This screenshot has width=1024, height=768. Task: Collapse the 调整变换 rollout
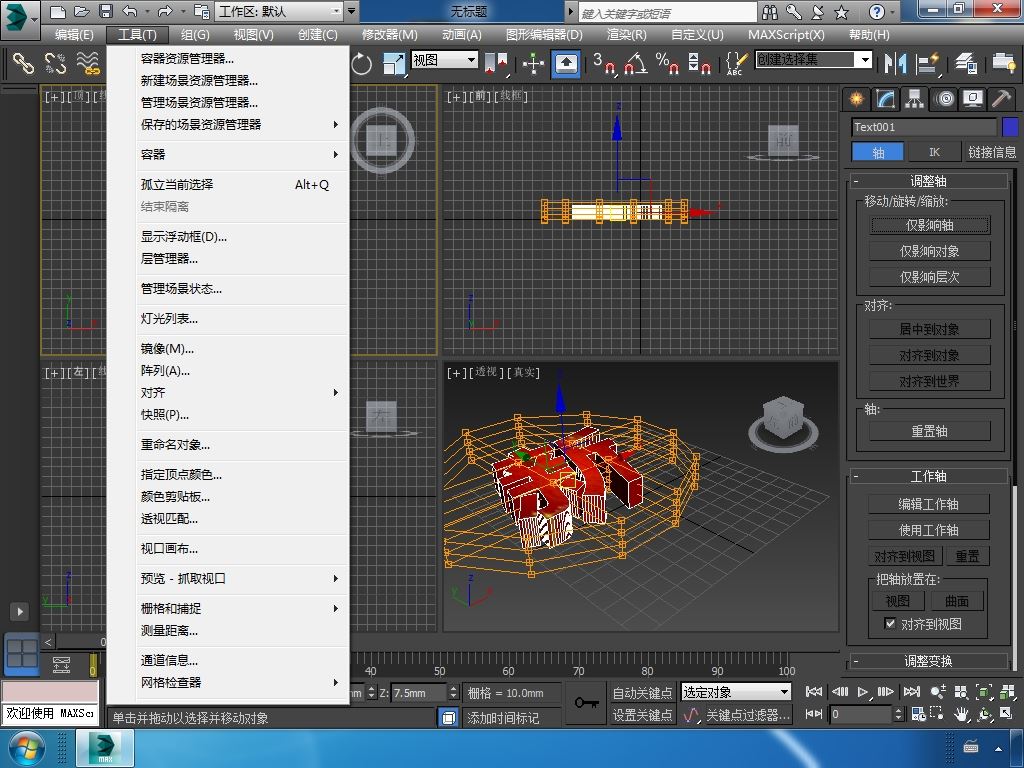(x=927, y=661)
